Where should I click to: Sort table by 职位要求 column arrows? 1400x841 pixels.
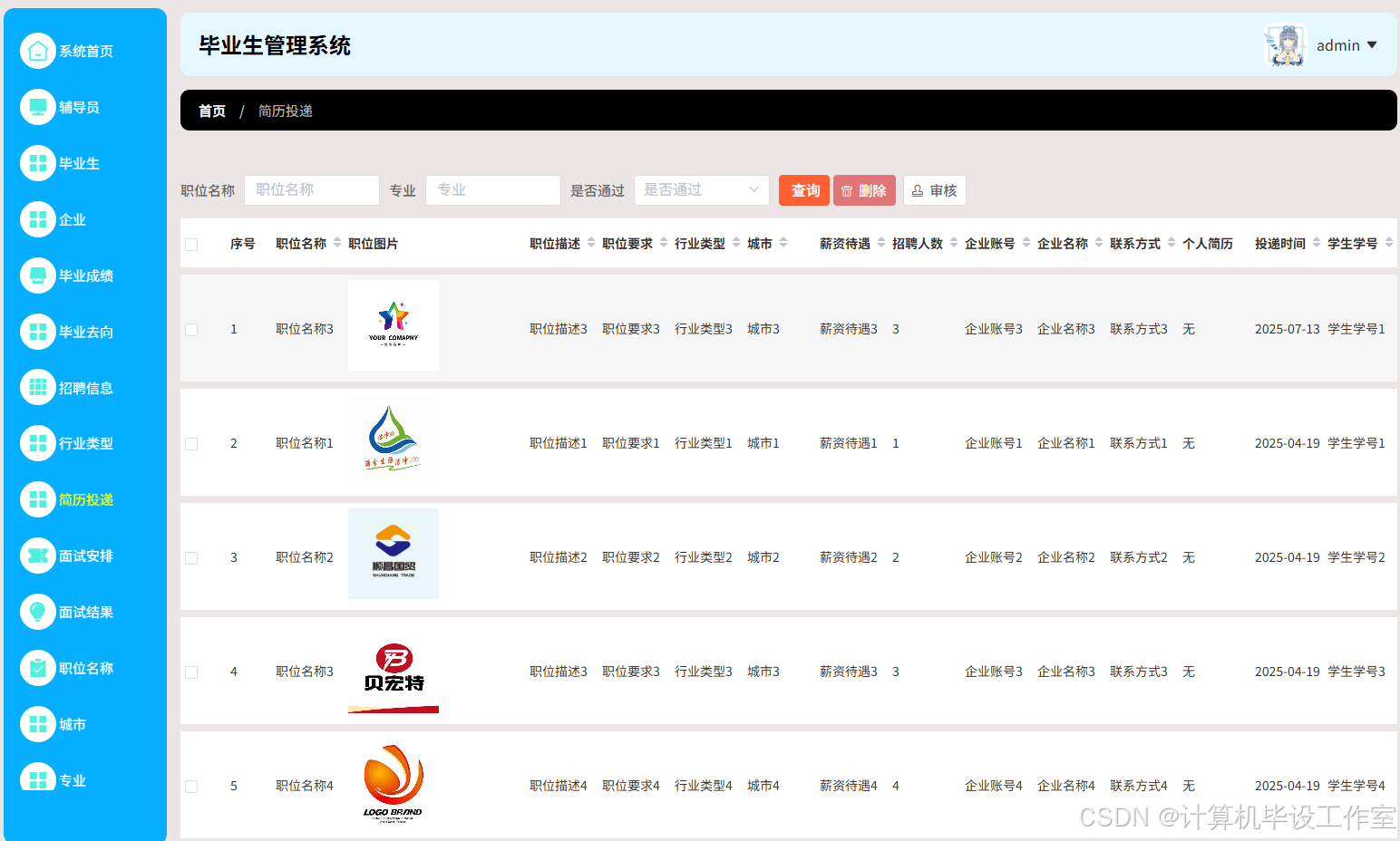[664, 243]
